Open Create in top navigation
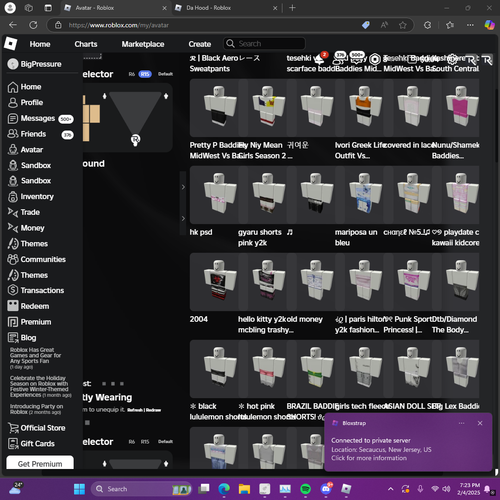Screen dimensions: 500x500 (x=200, y=44)
